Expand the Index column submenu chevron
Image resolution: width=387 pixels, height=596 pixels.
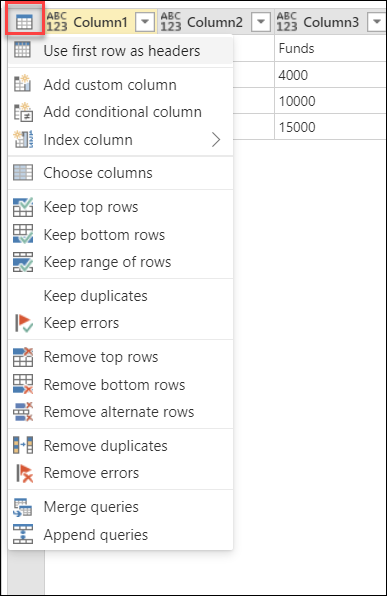[216, 140]
